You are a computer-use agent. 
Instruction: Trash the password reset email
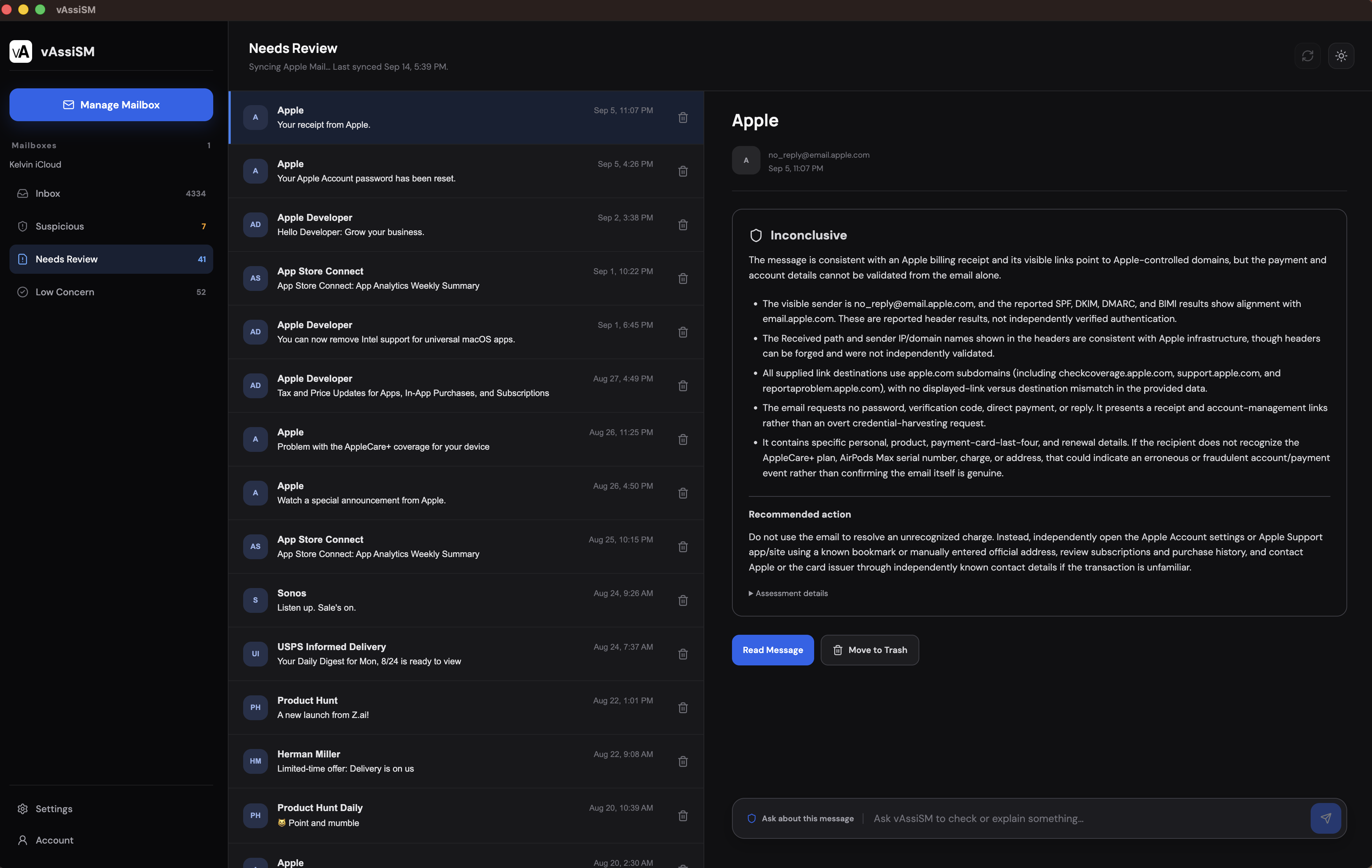coord(683,171)
